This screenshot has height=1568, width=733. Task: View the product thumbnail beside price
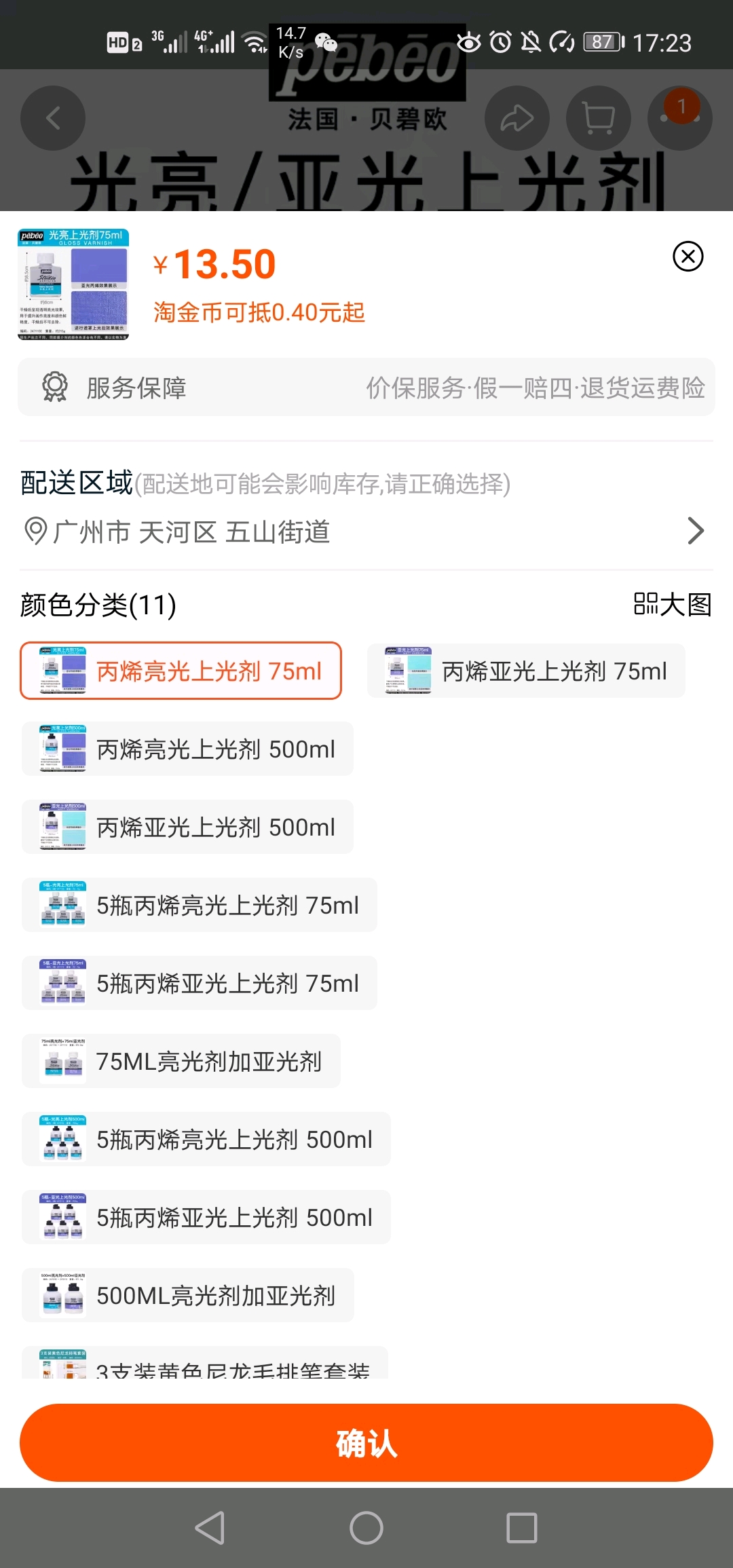73,284
